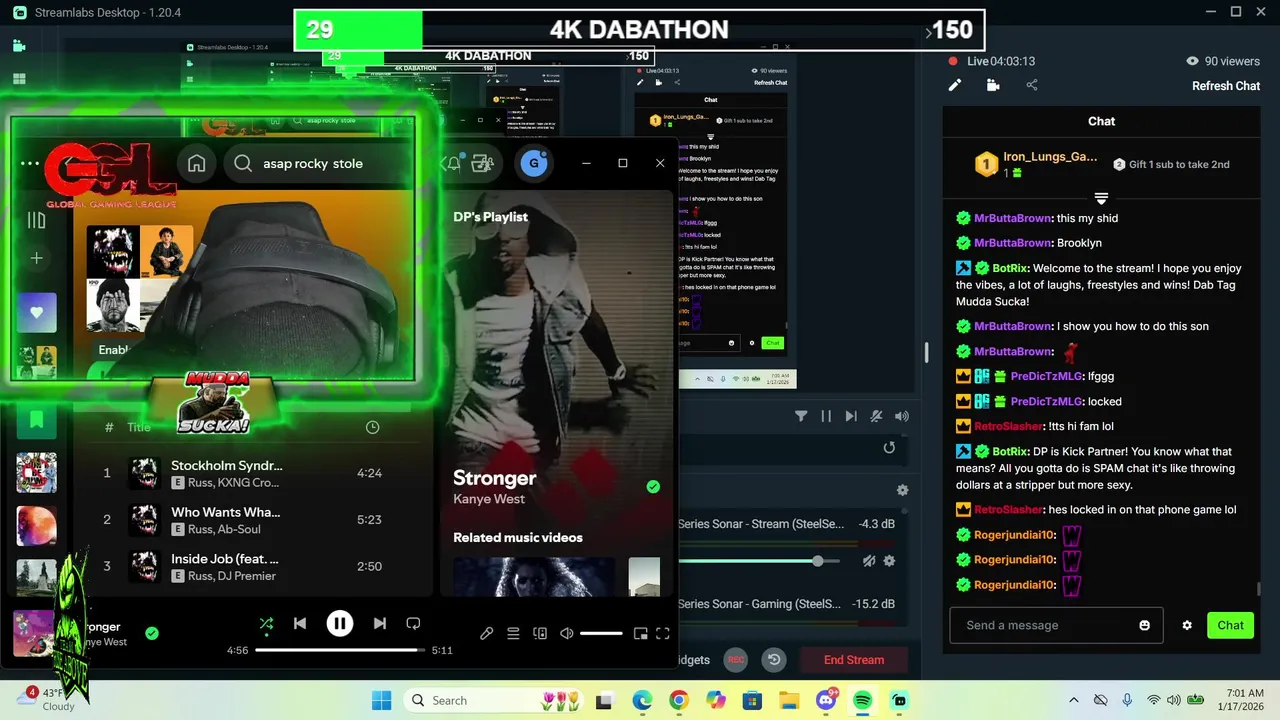
Task: Mute Spotify volume speaker icon
Action: pyautogui.click(x=567, y=633)
